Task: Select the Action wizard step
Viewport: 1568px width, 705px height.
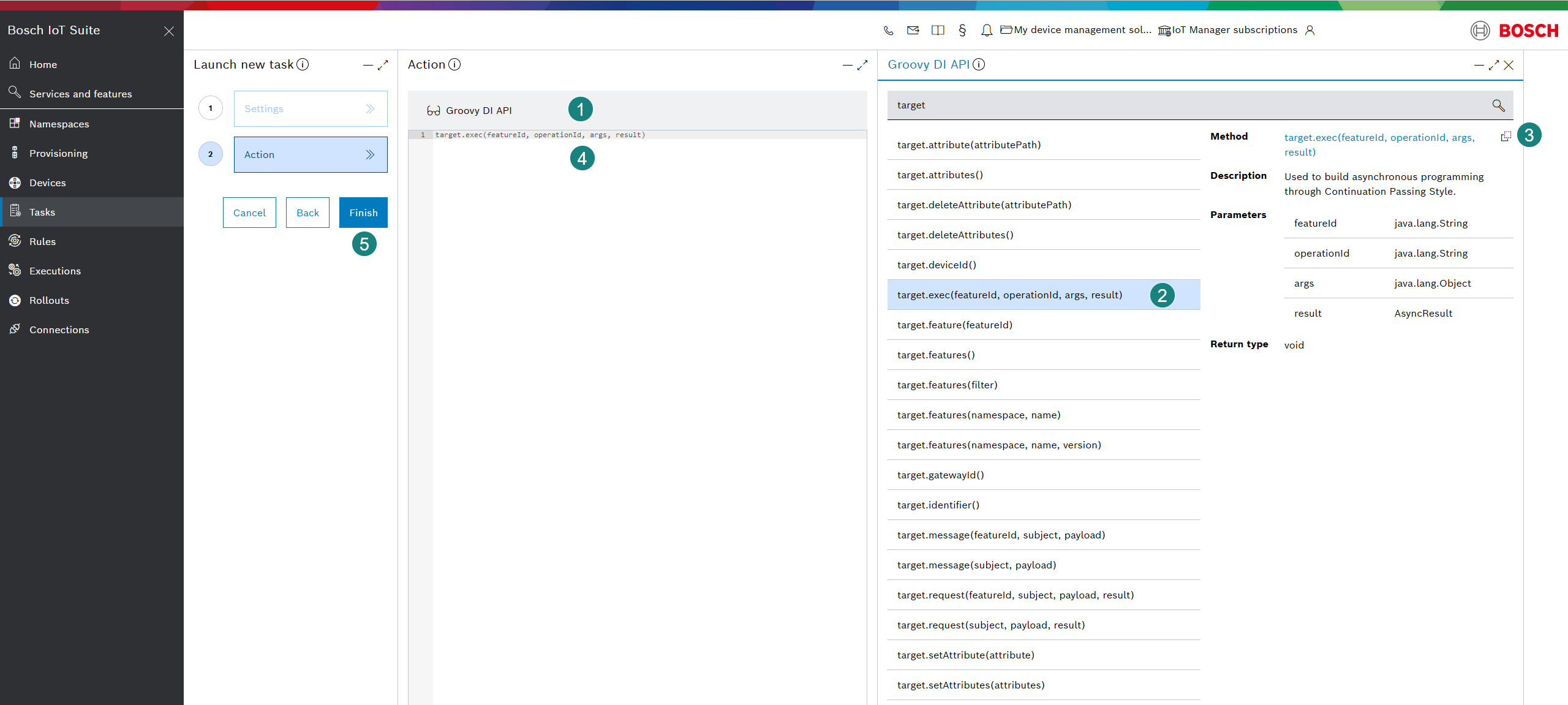Action: click(x=311, y=154)
